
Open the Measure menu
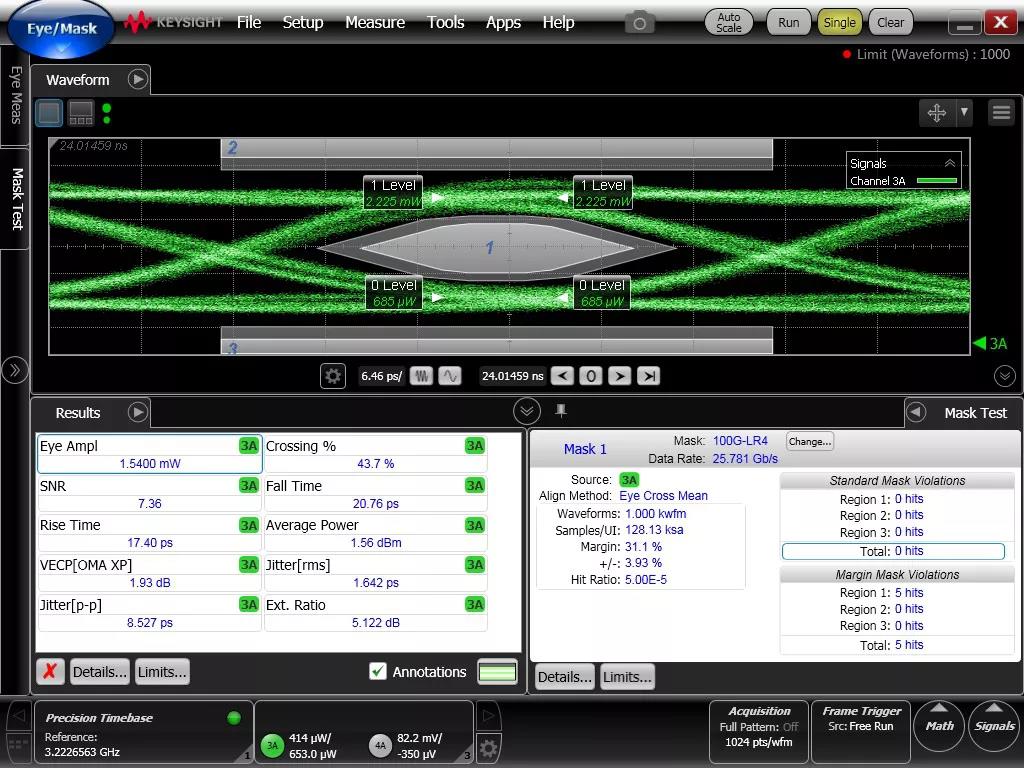tap(375, 22)
